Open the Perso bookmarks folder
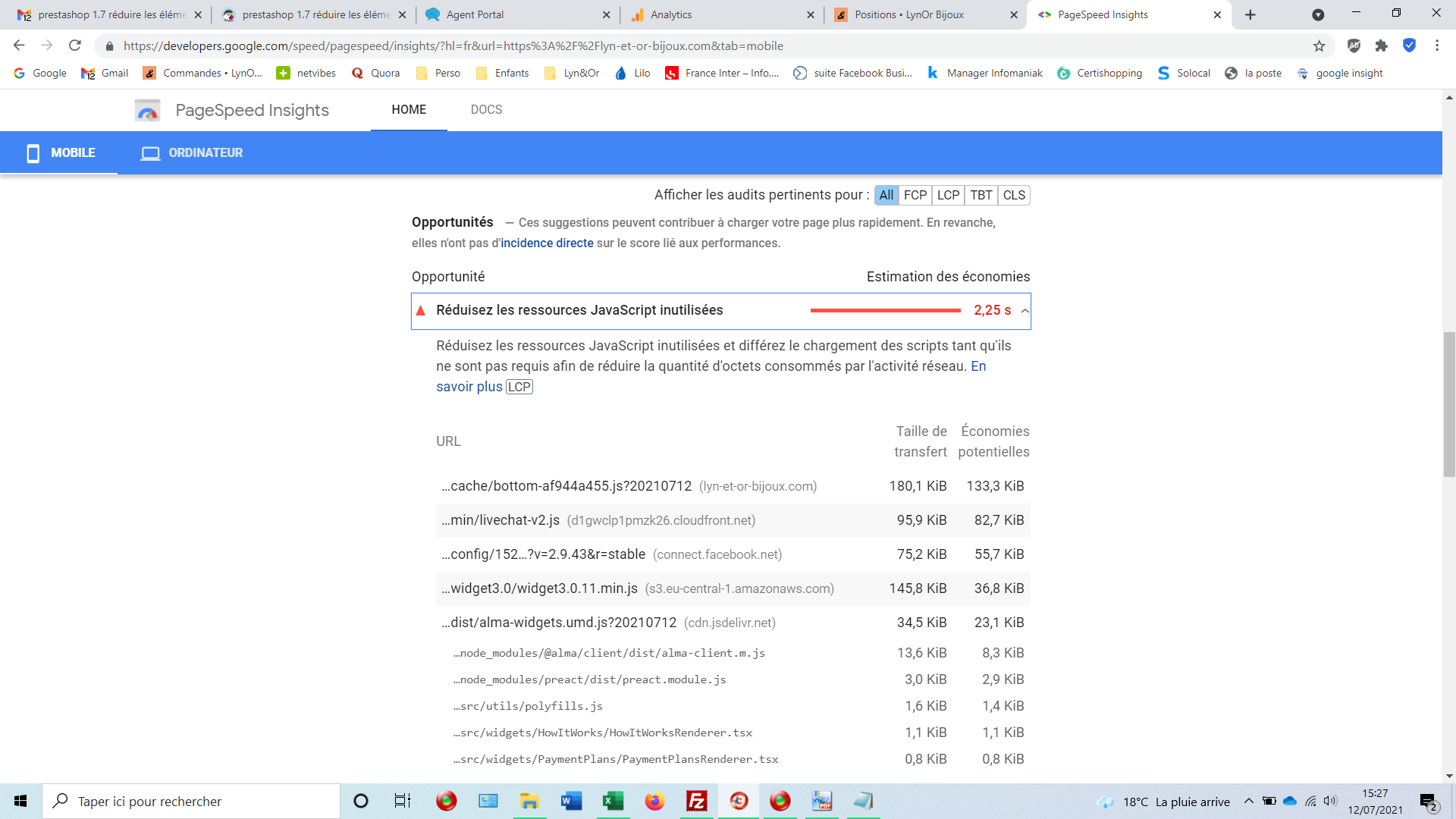This screenshot has width=1456, height=819. [x=438, y=73]
